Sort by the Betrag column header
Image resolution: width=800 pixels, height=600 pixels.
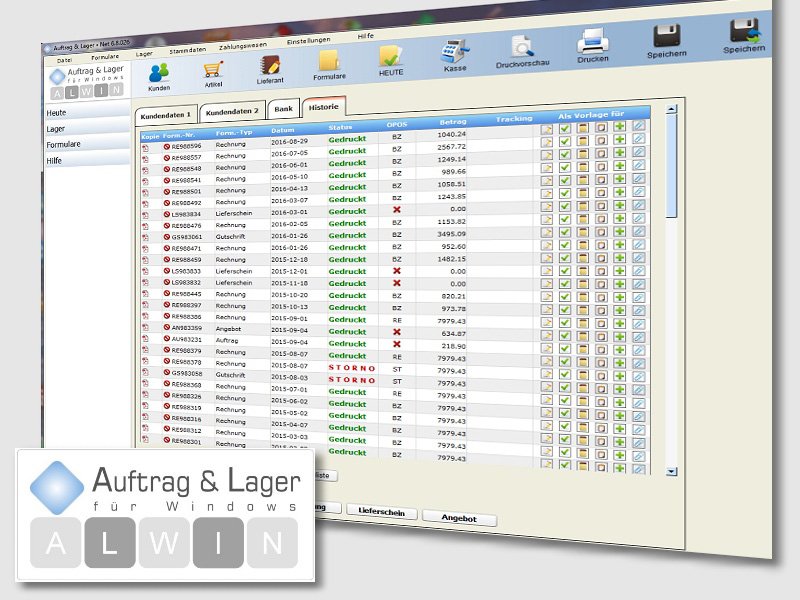tap(453, 122)
